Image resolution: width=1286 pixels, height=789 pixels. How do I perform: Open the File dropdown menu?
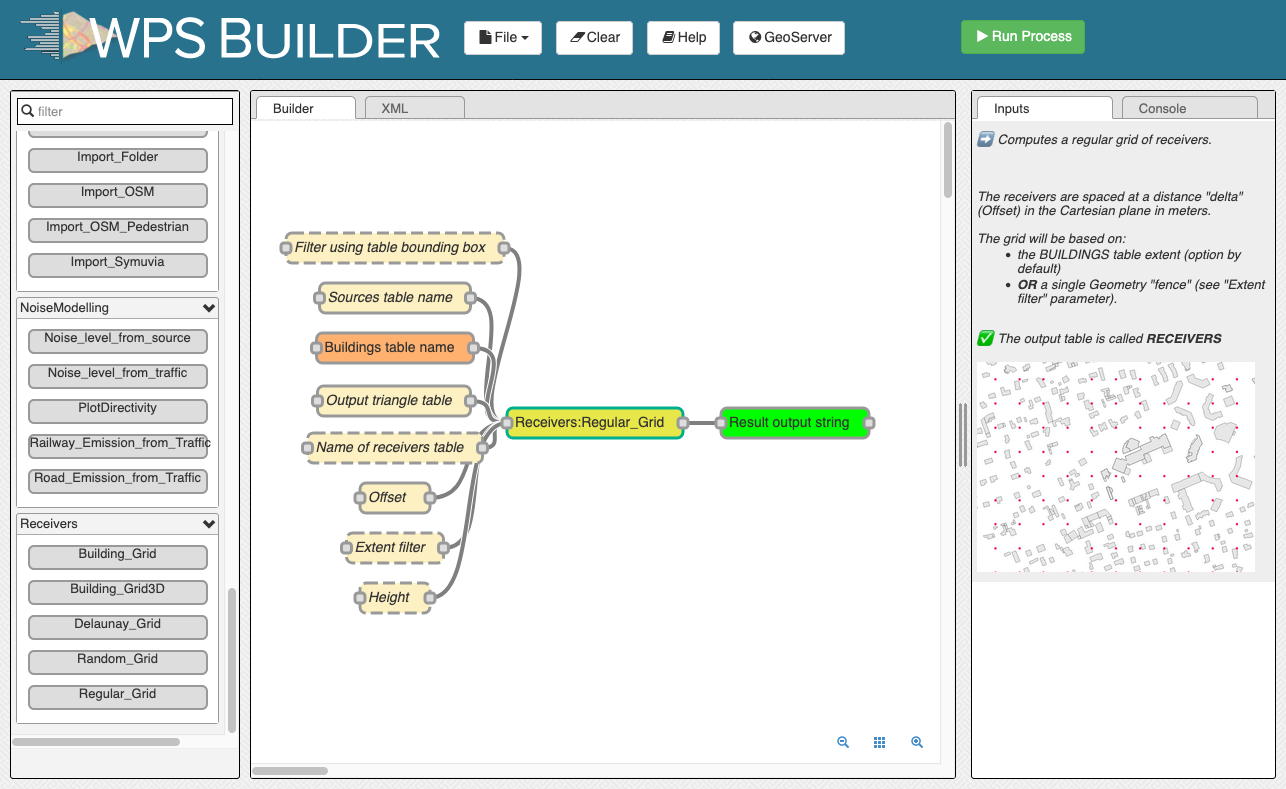coord(503,37)
